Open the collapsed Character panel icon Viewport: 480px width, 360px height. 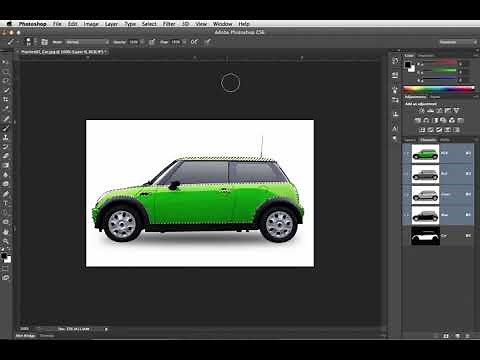point(395,128)
